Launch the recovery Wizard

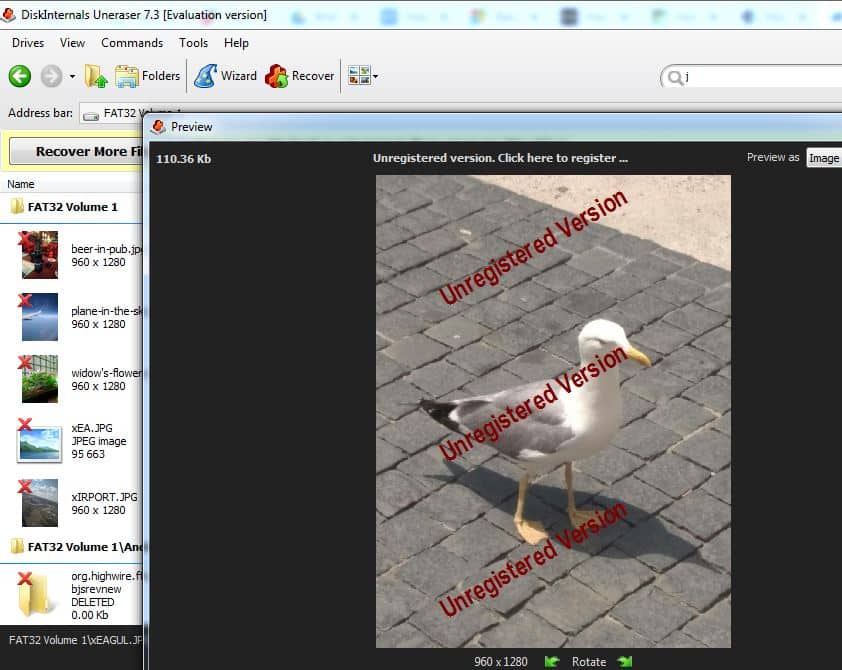[225, 76]
